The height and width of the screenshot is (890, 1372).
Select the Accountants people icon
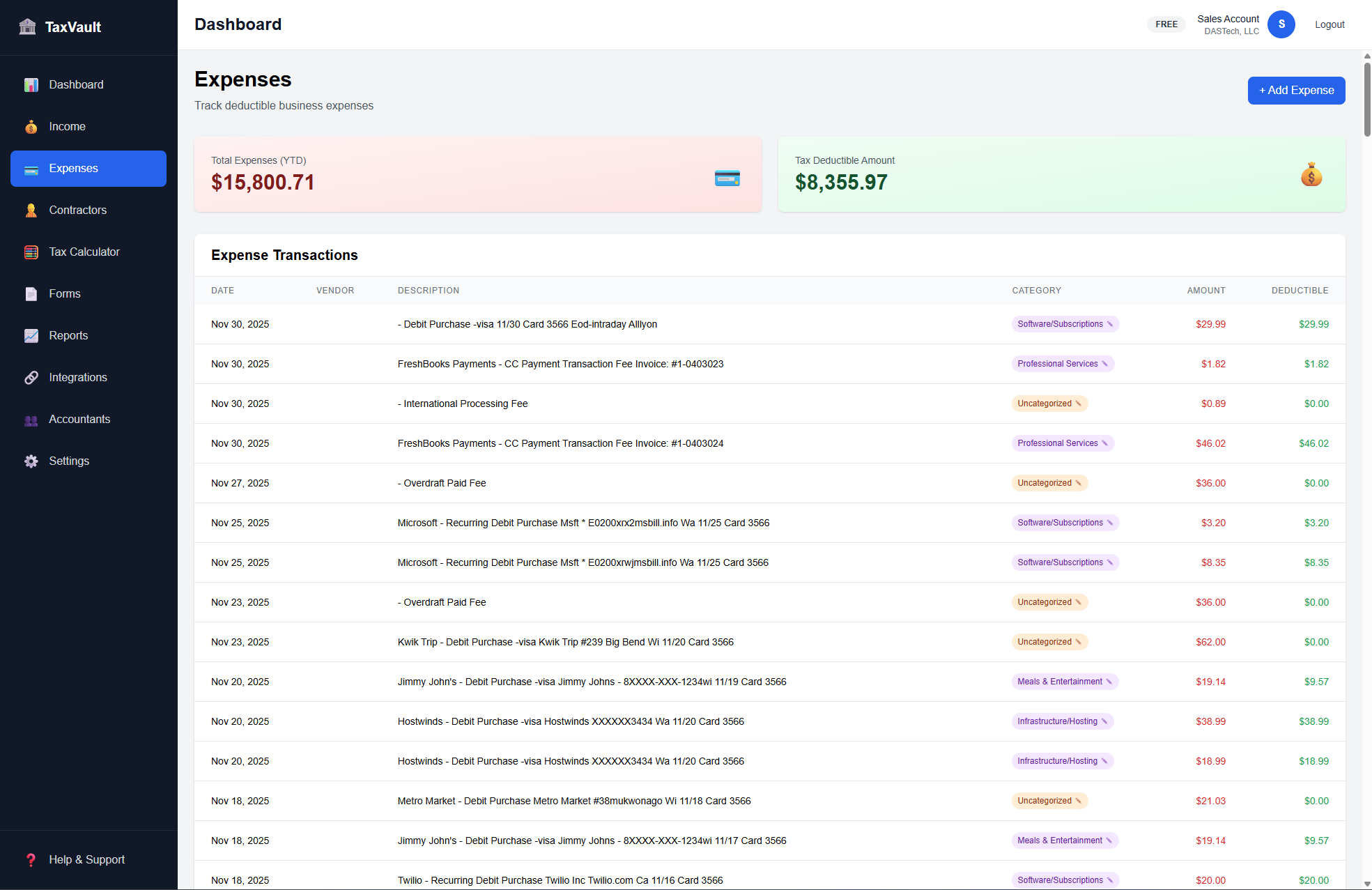click(x=31, y=419)
